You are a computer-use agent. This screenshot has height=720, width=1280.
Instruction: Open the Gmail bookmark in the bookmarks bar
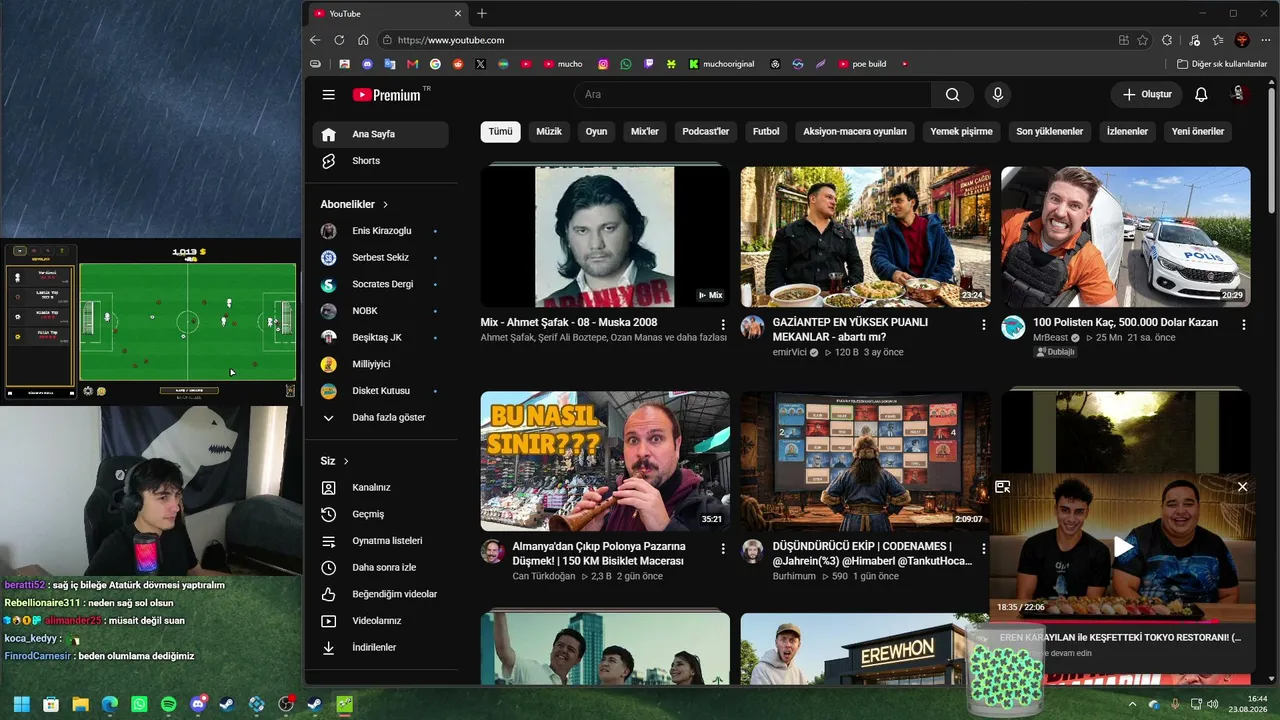[412, 64]
